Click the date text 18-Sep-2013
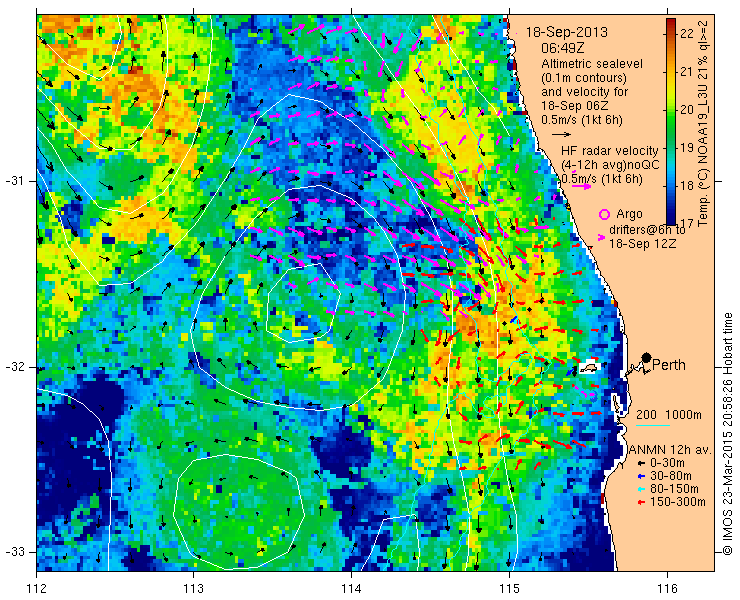This screenshot has width=740, height=600. click(567, 32)
